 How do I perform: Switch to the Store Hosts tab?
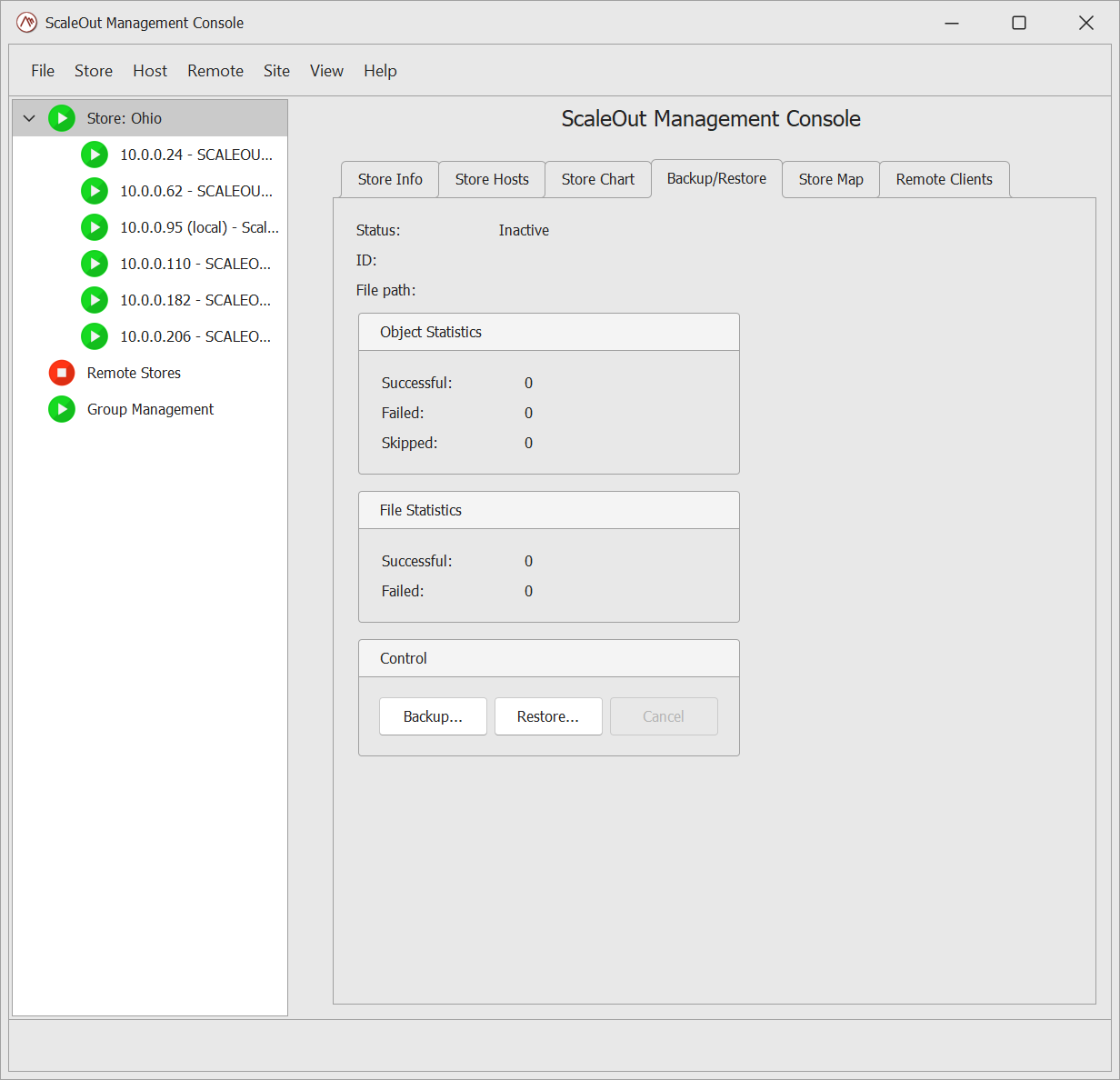[492, 180]
